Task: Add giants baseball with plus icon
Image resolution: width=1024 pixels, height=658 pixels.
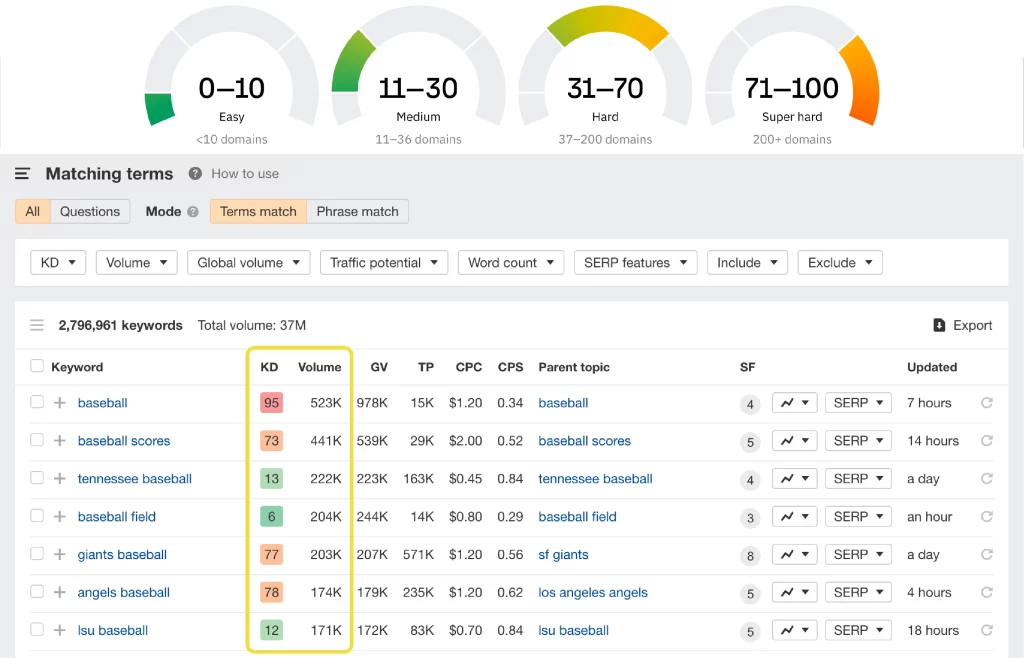Action: (59, 554)
